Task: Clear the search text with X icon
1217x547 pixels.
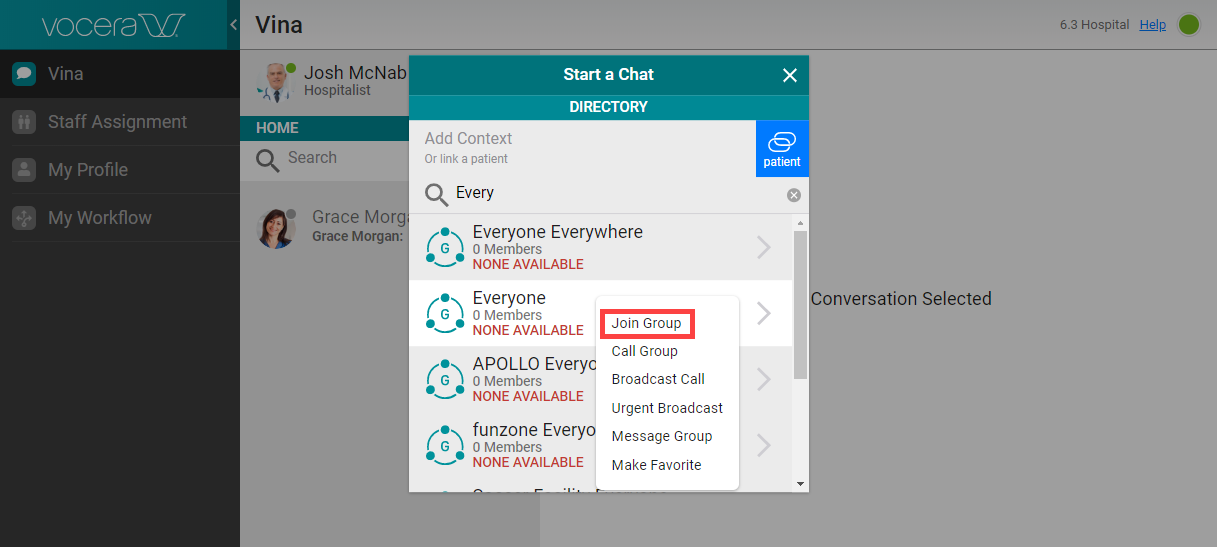Action: tap(793, 195)
